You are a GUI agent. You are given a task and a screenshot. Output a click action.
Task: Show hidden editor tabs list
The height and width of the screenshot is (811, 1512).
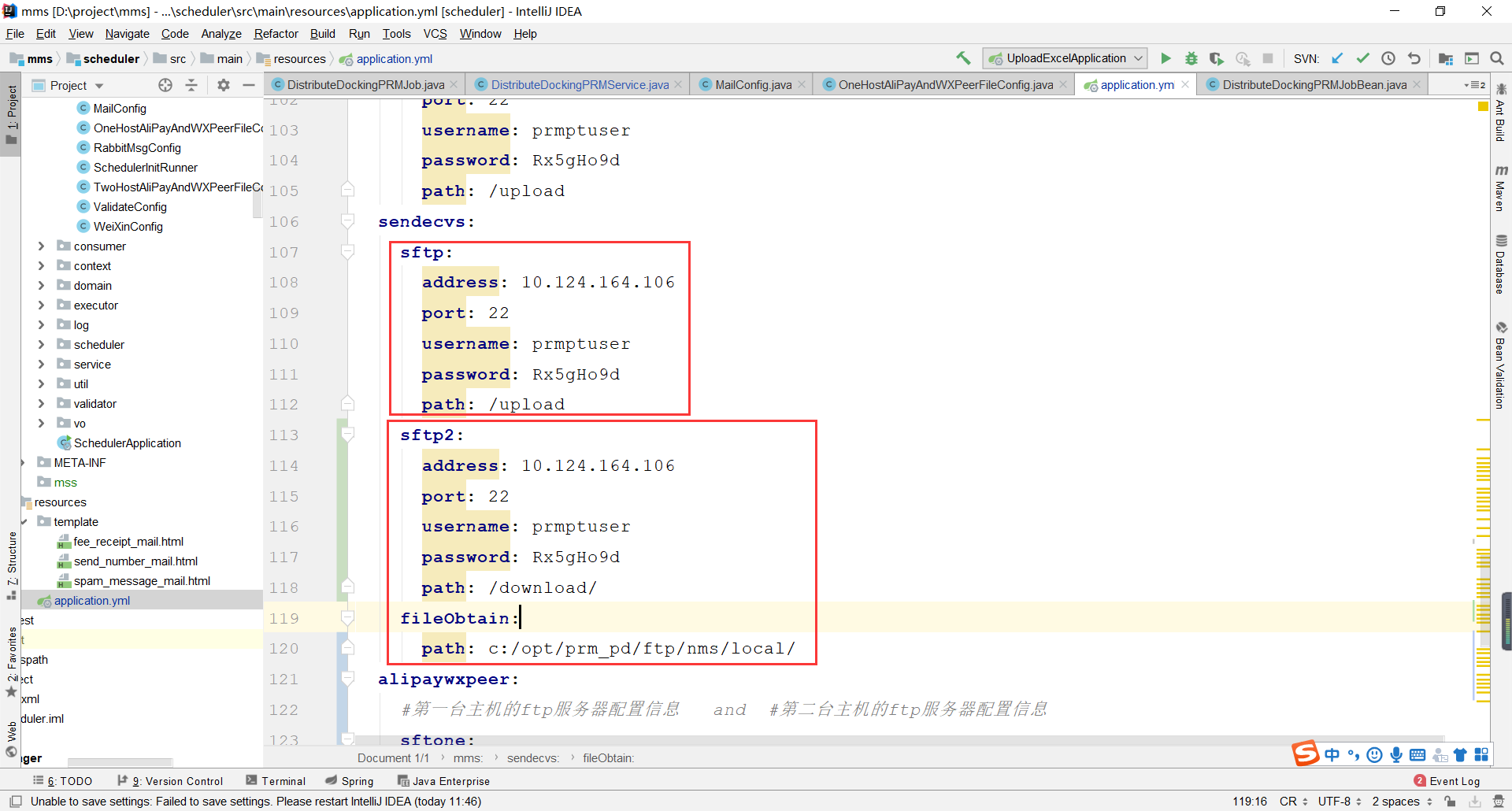point(1474,85)
